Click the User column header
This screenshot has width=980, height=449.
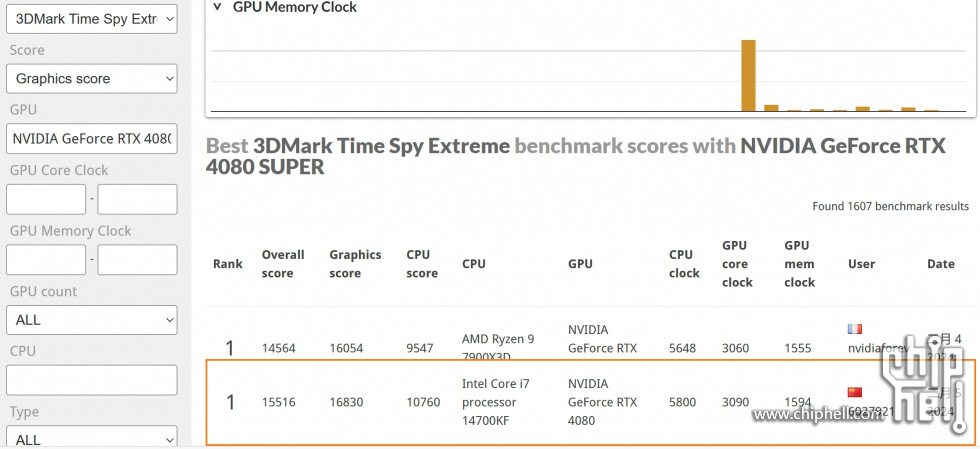click(x=861, y=264)
